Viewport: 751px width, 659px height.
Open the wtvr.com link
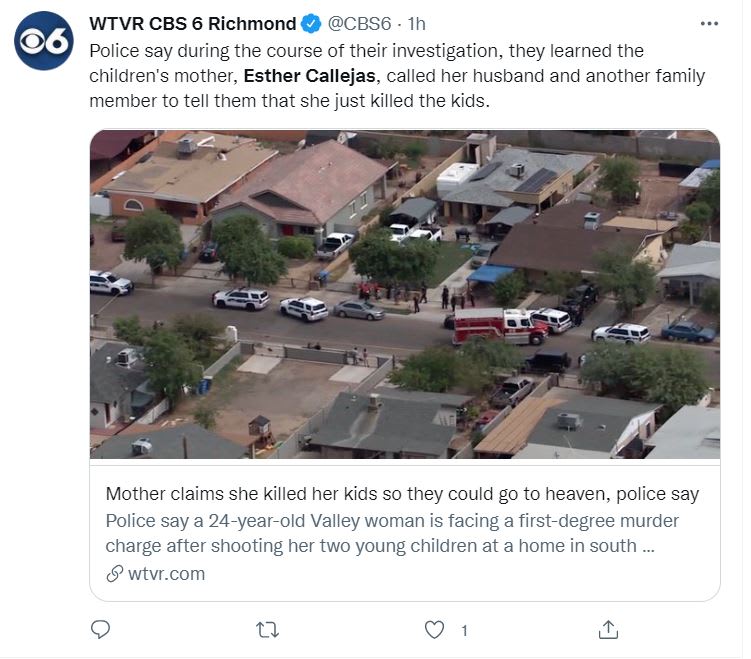click(167, 574)
